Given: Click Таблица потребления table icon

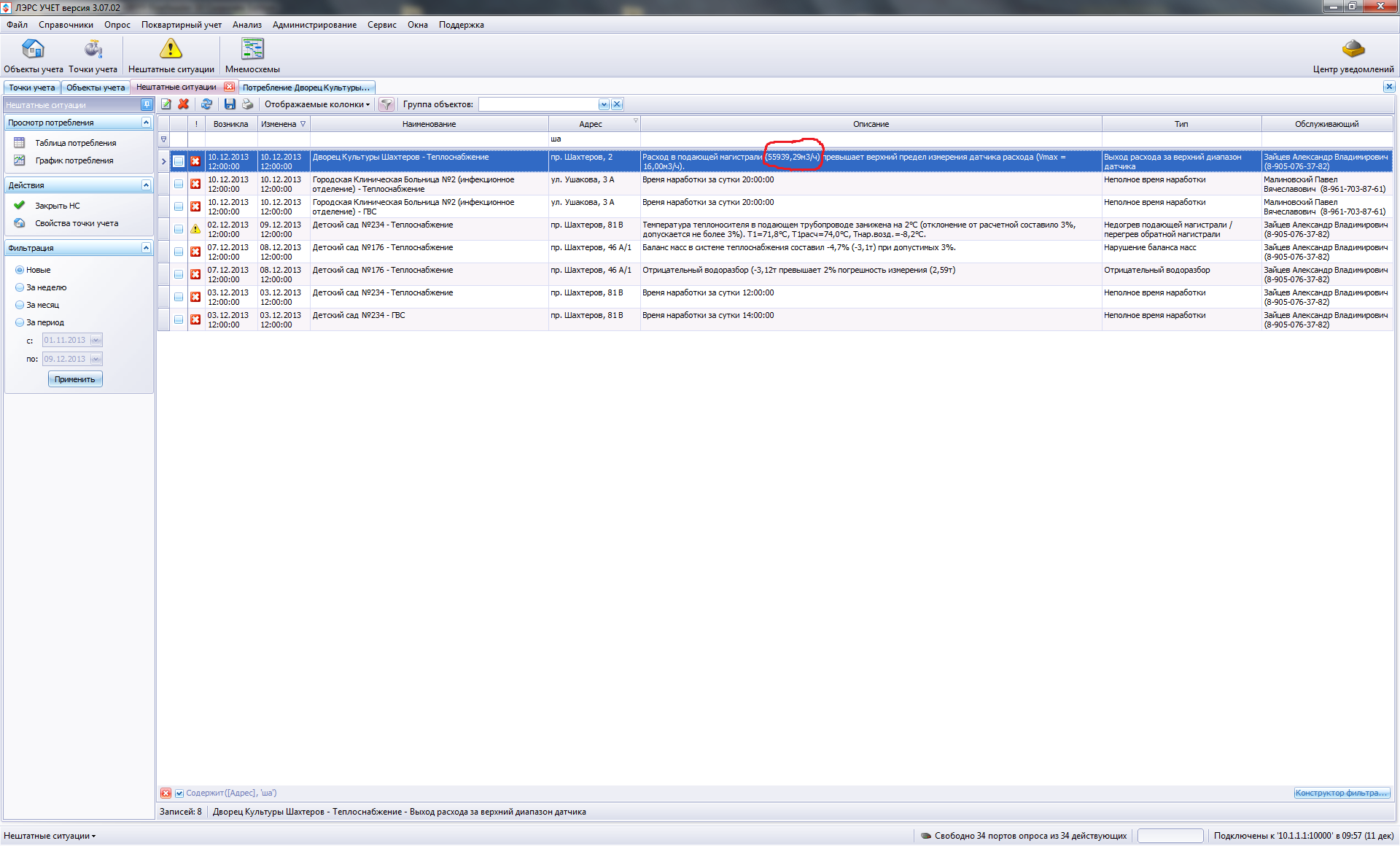Looking at the screenshot, I should (x=20, y=143).
